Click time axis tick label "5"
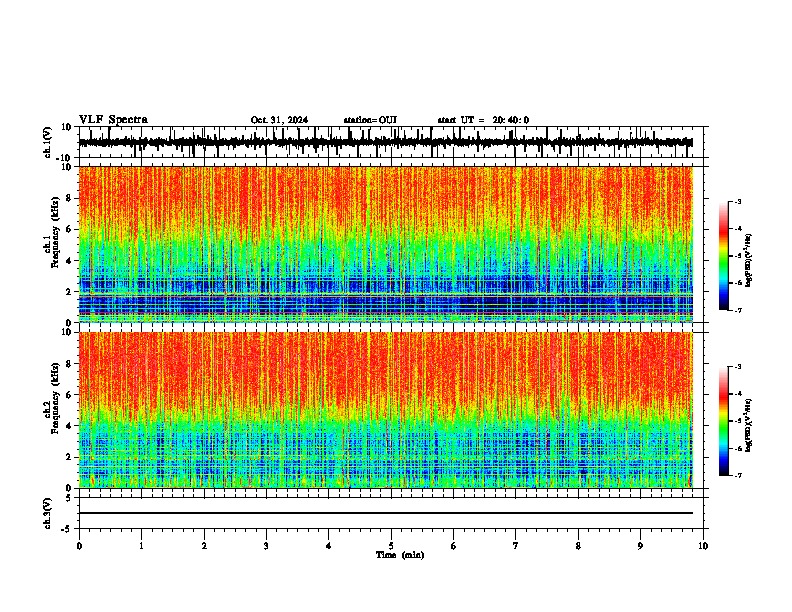The image size is (792, 612). coord(391,546)
